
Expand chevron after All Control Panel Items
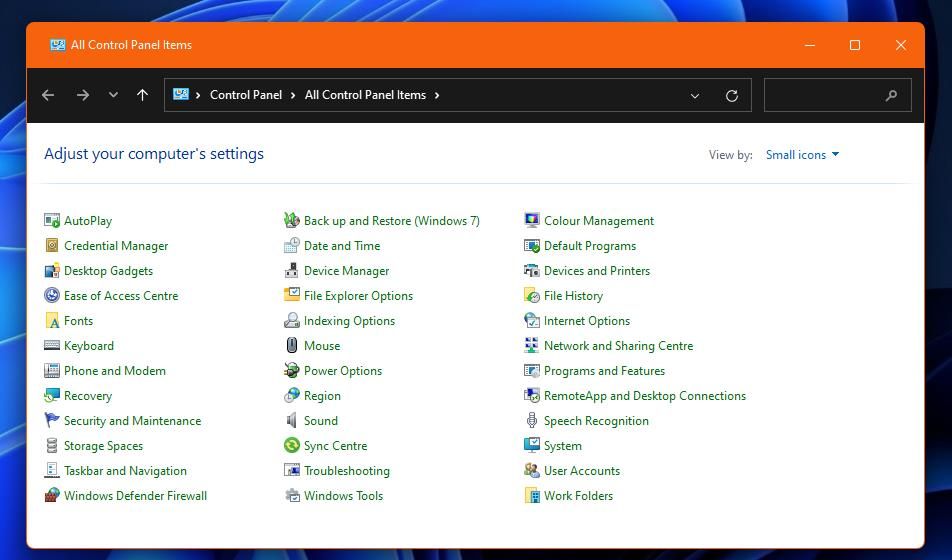click(437, 95)
